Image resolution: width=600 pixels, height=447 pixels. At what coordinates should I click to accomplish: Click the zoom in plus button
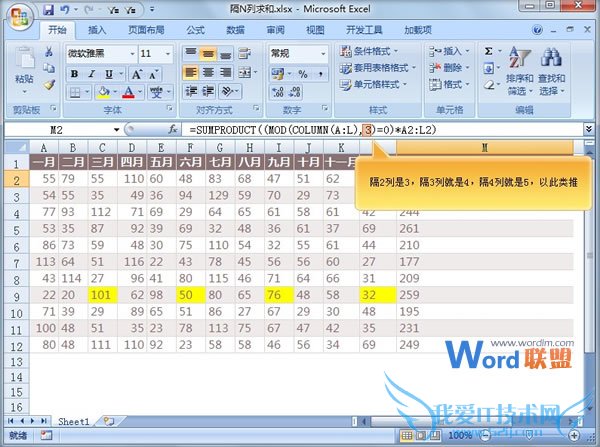point(574,435)
